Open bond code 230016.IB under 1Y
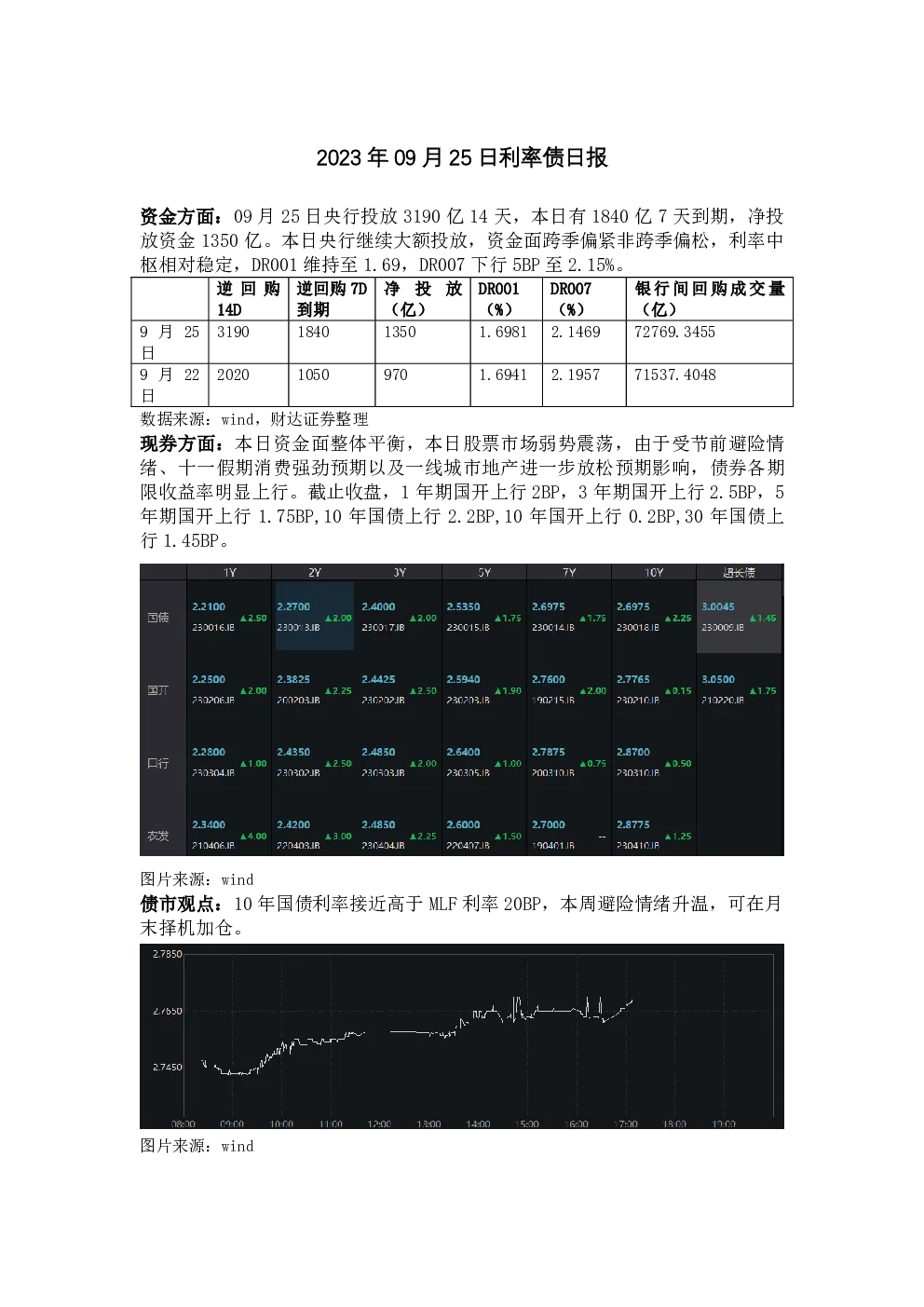This screenshot has height=1307, width=924. tap(213, 628)
